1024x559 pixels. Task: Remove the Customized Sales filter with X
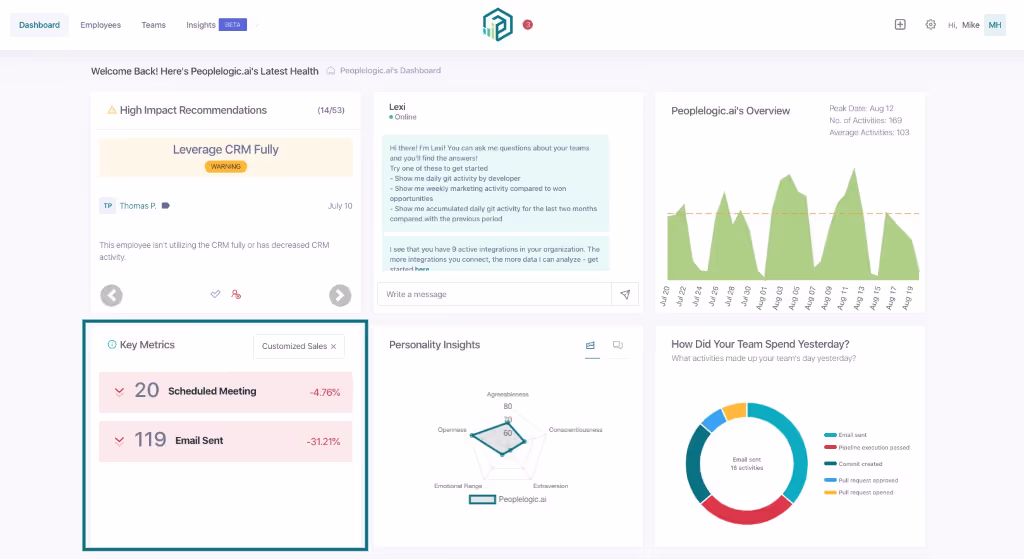coord(334,347)
